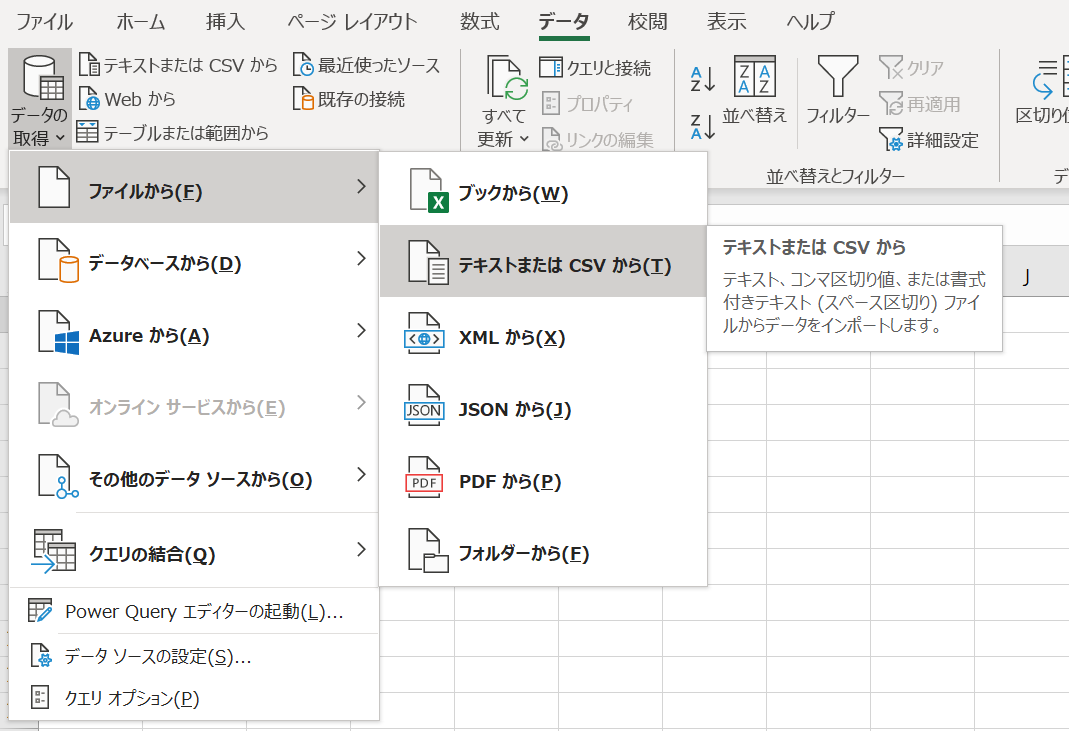Switch to the ファイル tab
Screen dimensions: 1069x731
(44, 22)
